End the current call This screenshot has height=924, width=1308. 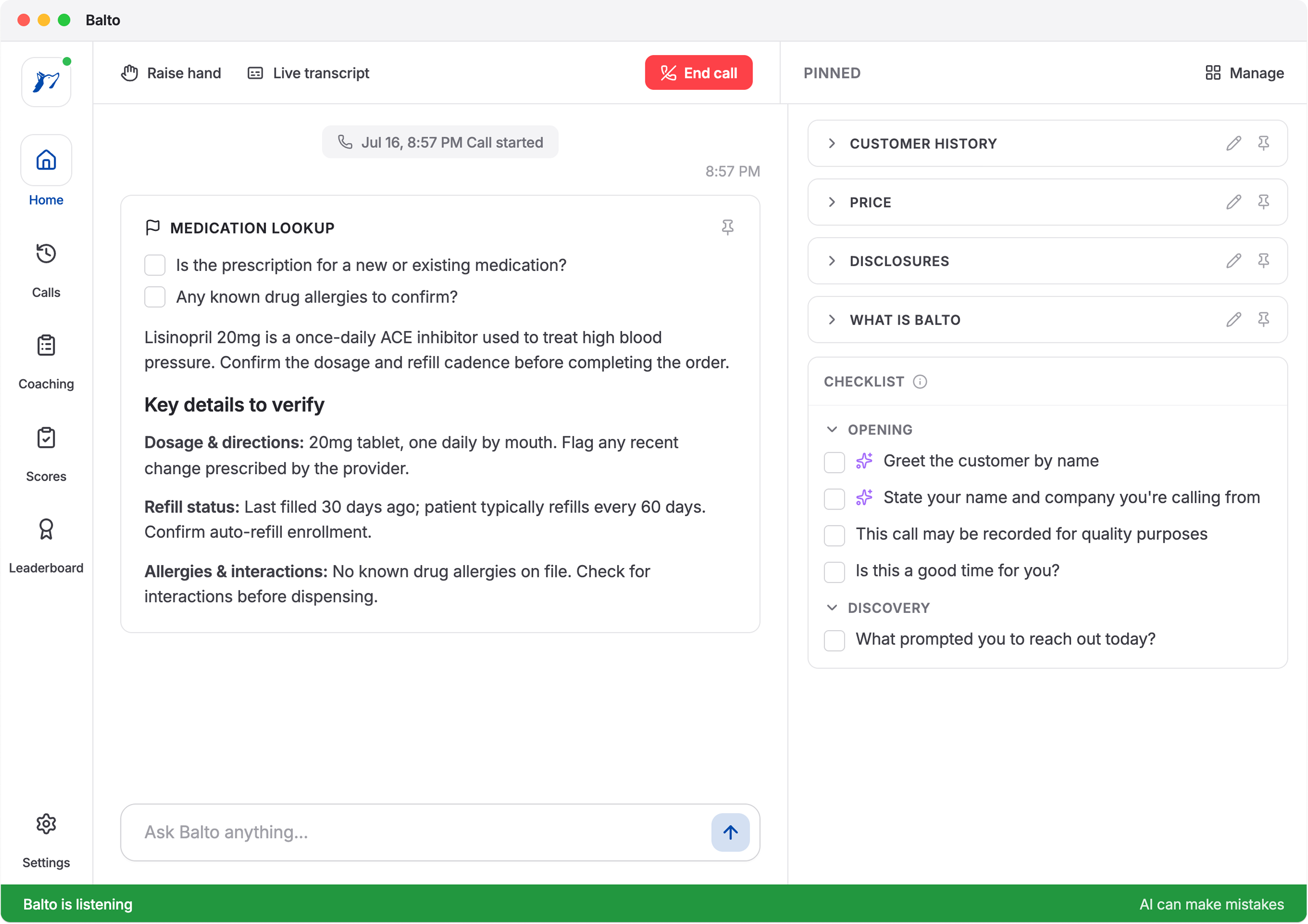click(x=699, y=73)
